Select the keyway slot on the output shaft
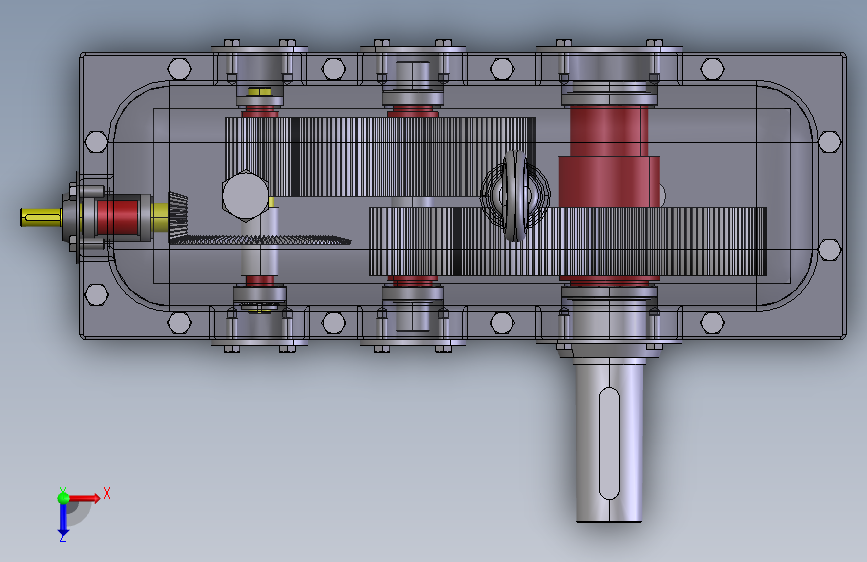This screenshot has width=867, height=562. [609, 444]
